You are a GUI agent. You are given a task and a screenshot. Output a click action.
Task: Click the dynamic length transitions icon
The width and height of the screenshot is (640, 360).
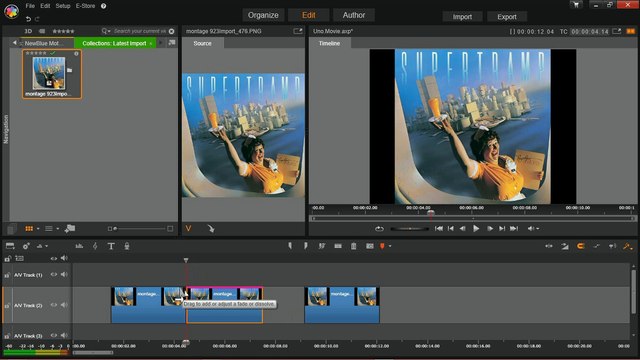point(565,246)
